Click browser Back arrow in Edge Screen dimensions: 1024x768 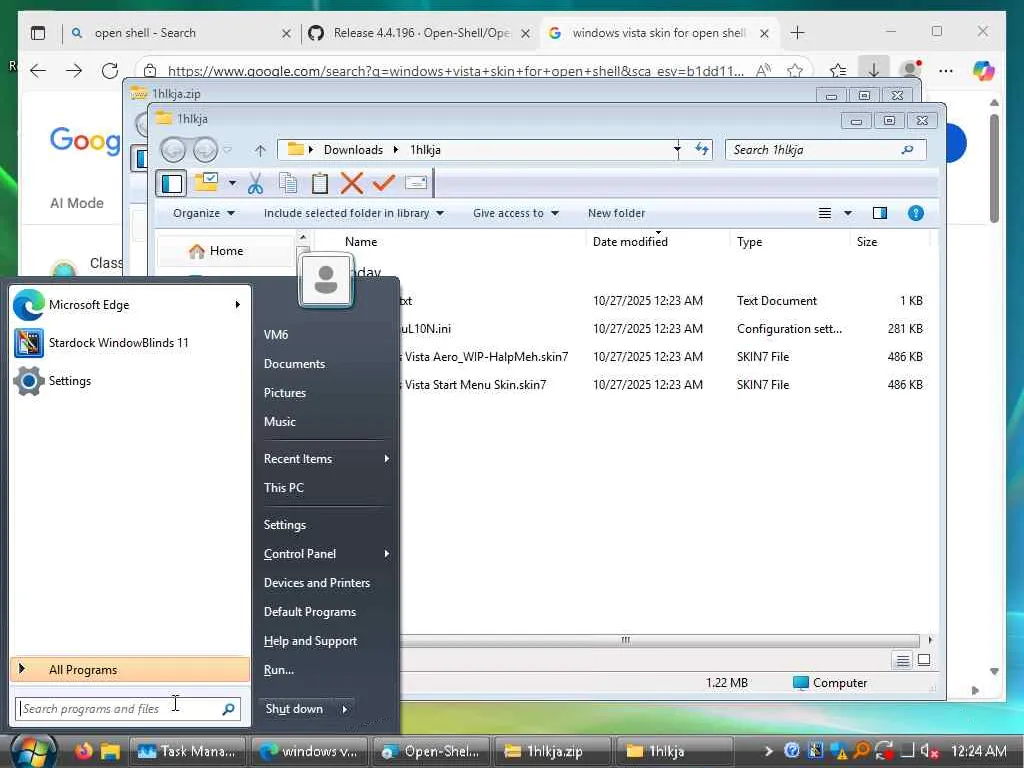pos(38,71)
